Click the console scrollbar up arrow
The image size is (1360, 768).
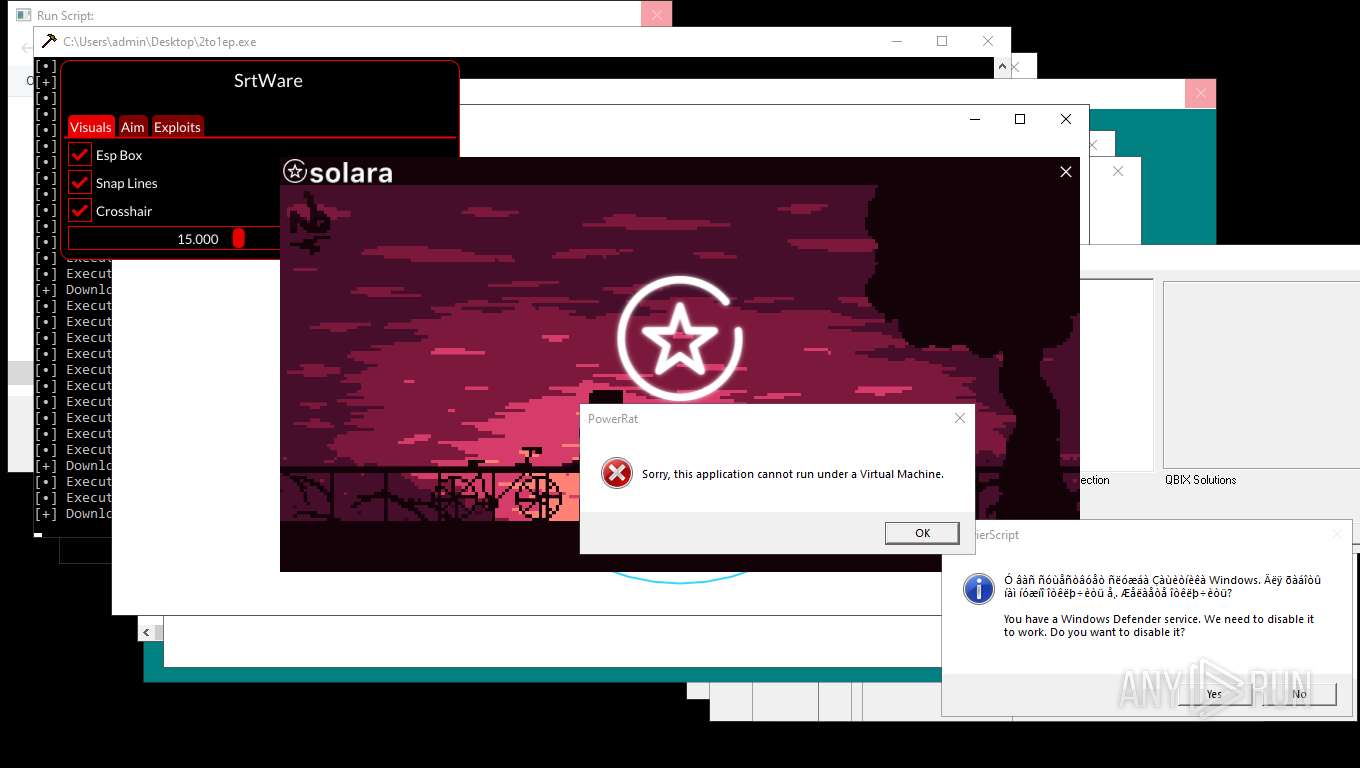pyautogui.click(x=1003, y=67)
